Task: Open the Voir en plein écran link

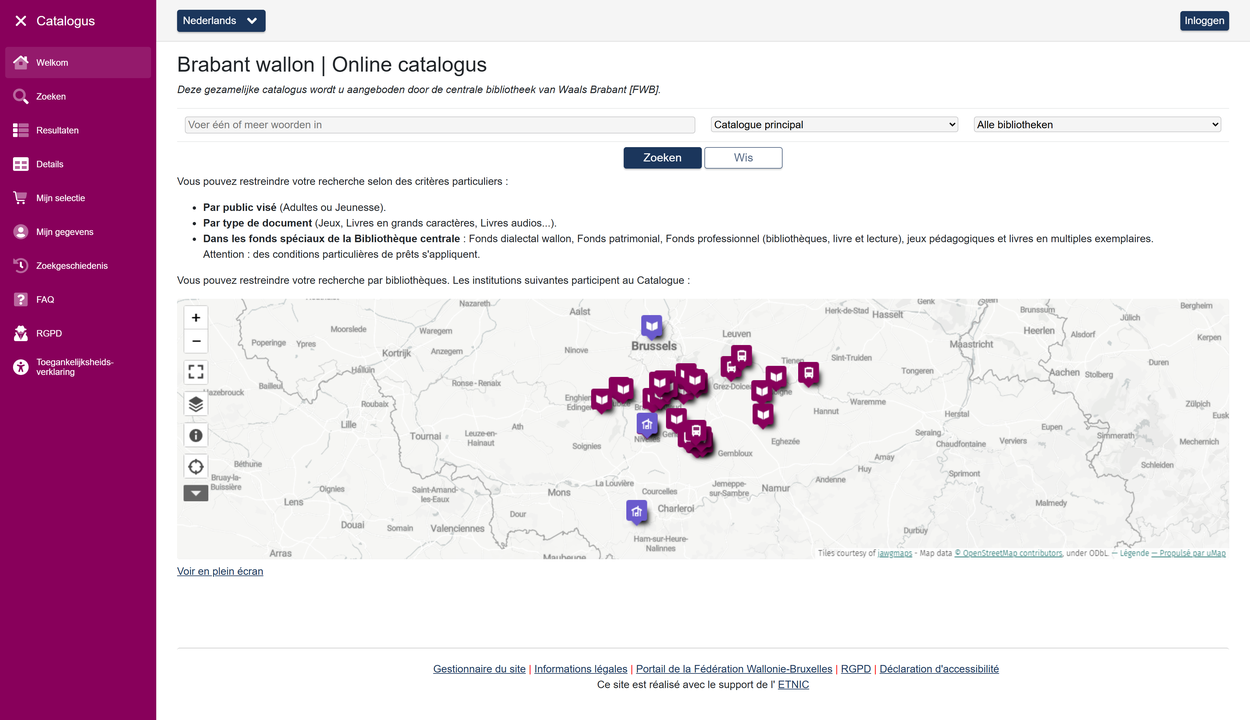Action: tap(219, 571)
